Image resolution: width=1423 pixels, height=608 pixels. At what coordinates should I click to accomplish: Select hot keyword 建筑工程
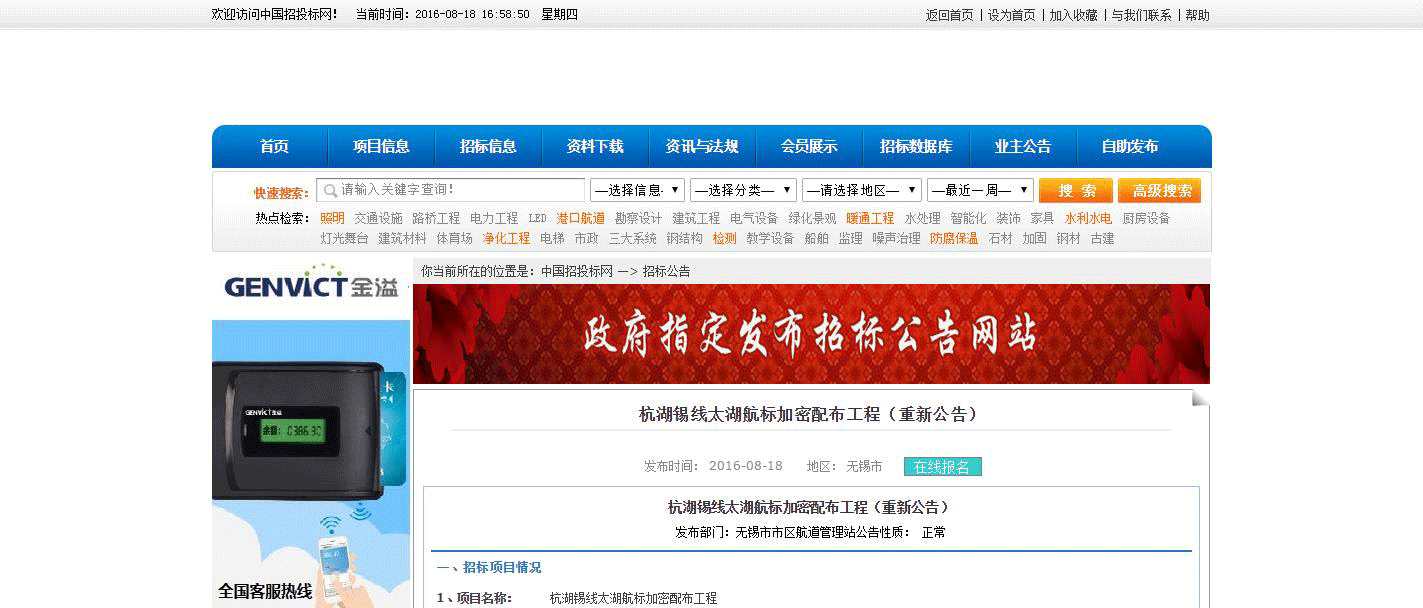(x=696, y=218)
